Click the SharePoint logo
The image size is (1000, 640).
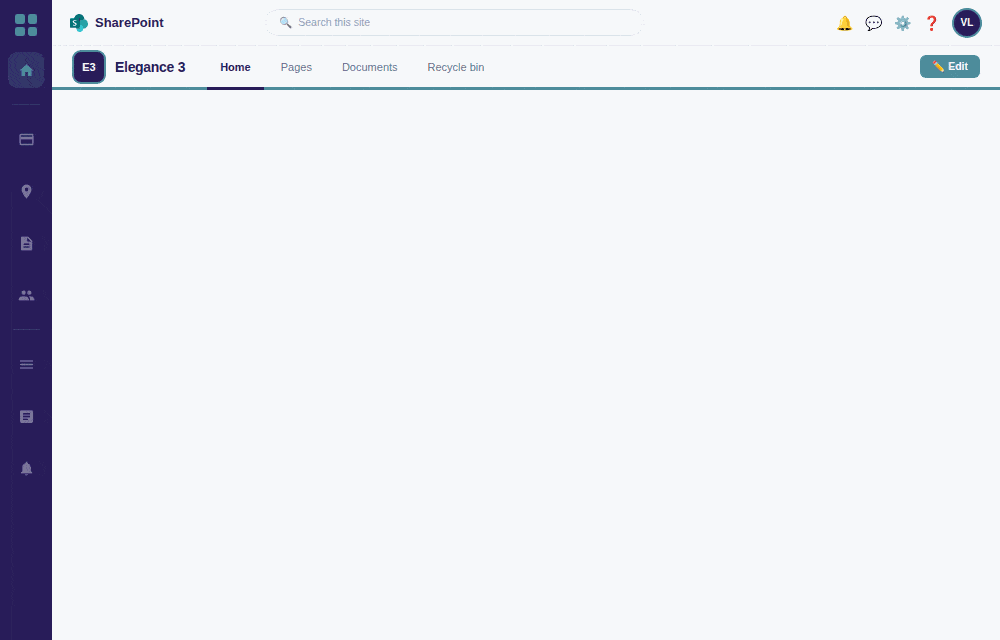78,22
